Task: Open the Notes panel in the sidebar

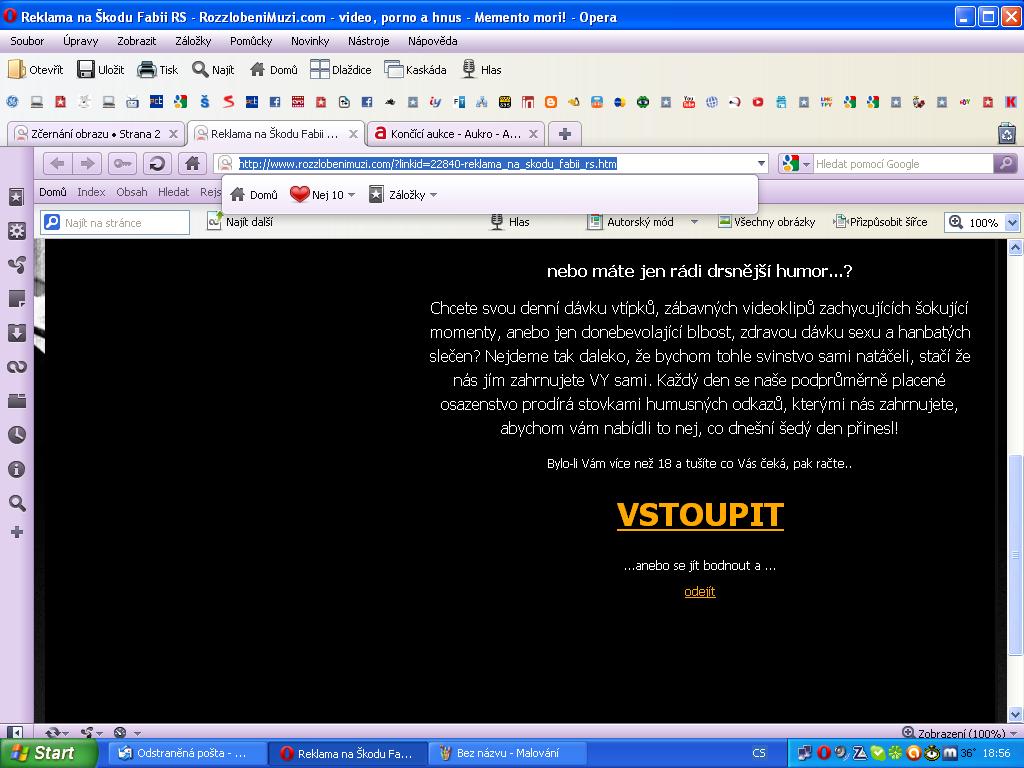Action: click(x=16, y=299)
